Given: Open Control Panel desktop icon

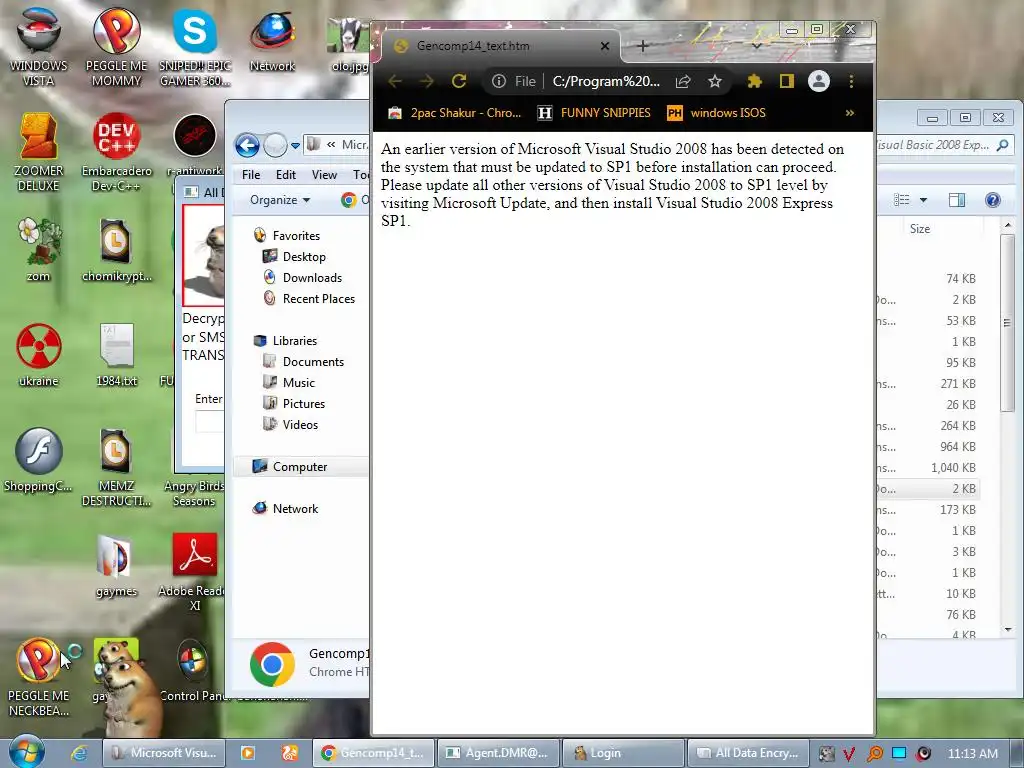Looking at the screenshot, I should click(195, 670).
